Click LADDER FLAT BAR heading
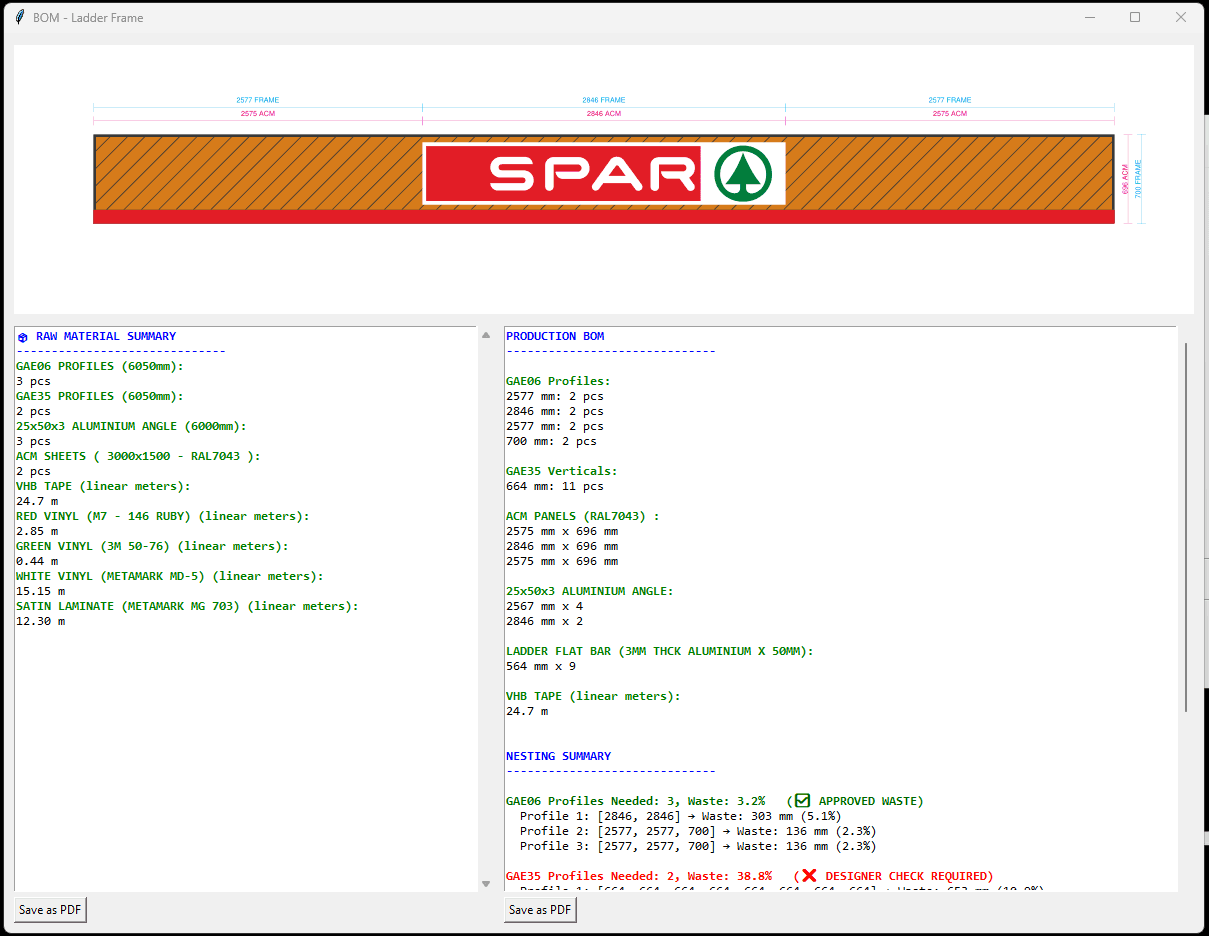 (660, 651)
